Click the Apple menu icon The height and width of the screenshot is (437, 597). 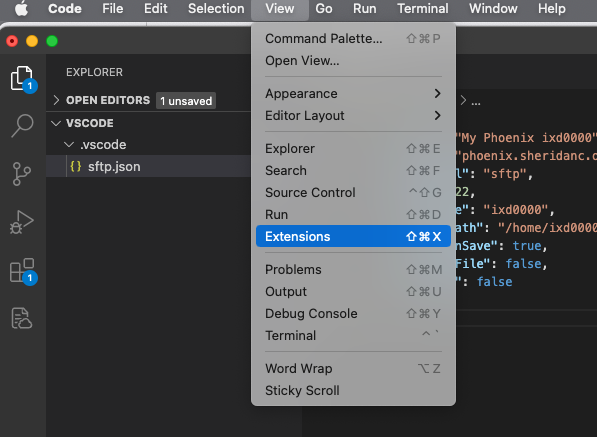click(21, 8)
